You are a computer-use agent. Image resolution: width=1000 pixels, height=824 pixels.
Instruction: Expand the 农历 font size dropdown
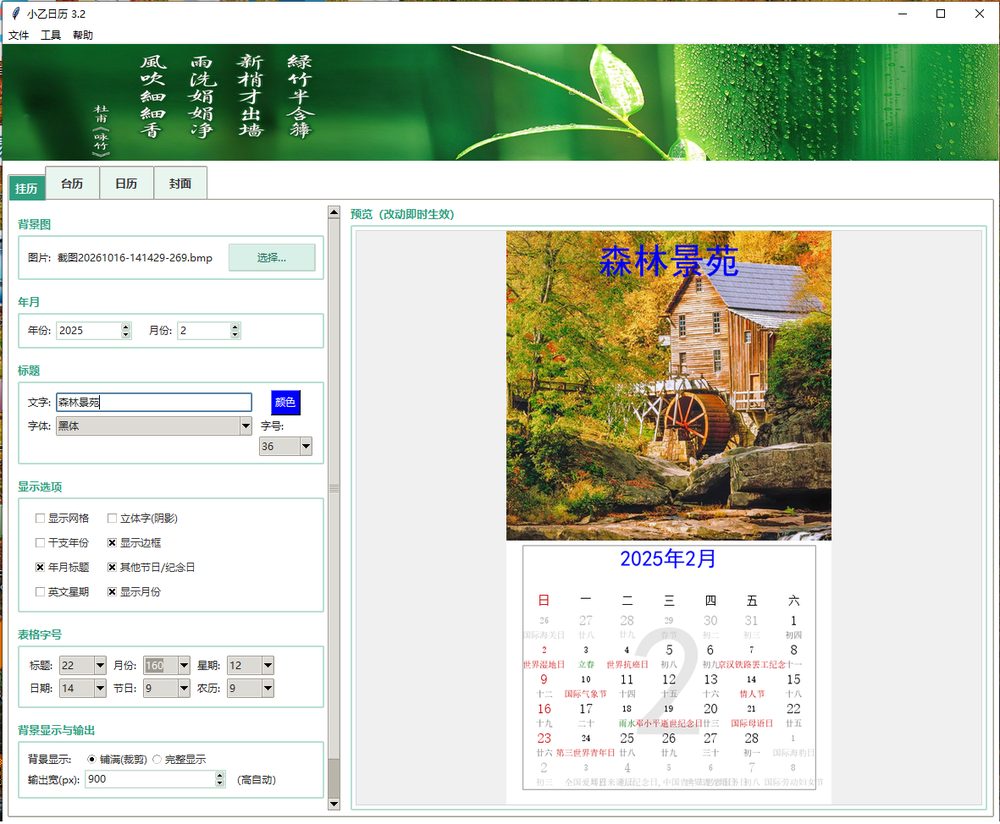tap(268, 688)
